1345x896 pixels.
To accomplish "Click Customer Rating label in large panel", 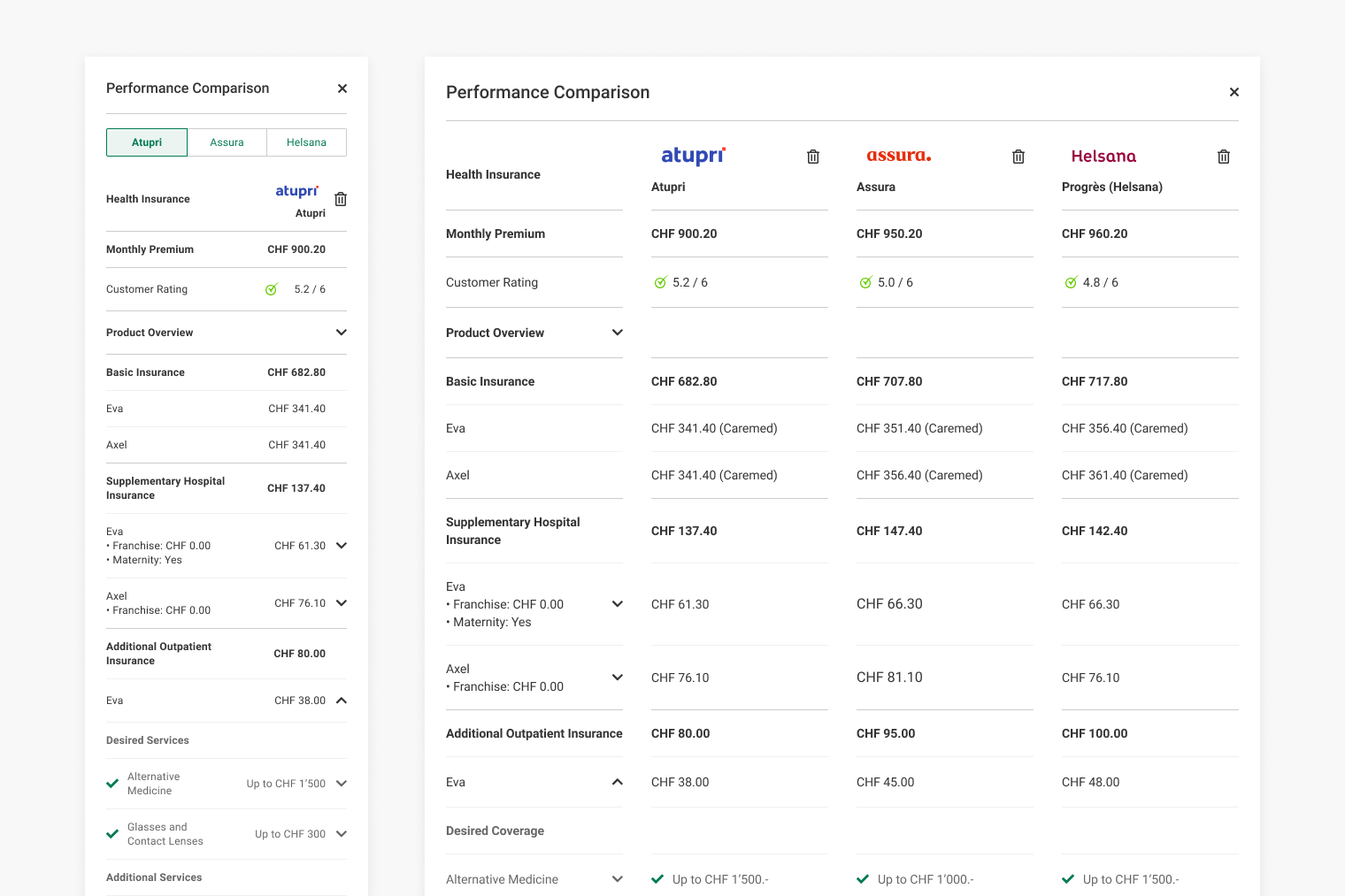I will tap(492, 282).
